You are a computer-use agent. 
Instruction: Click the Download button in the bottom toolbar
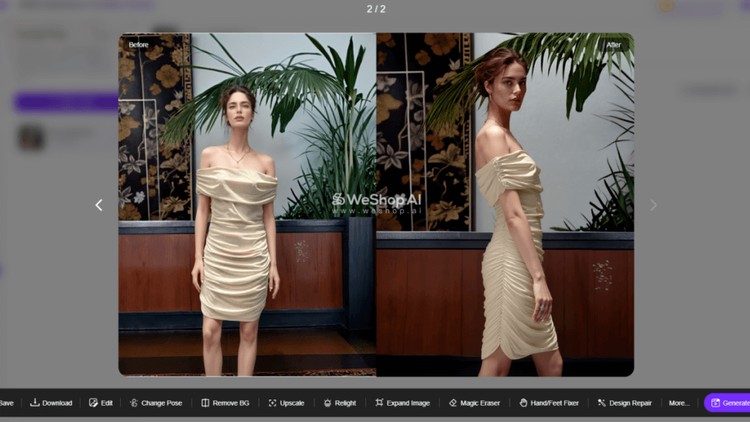[x=51, y=403]
